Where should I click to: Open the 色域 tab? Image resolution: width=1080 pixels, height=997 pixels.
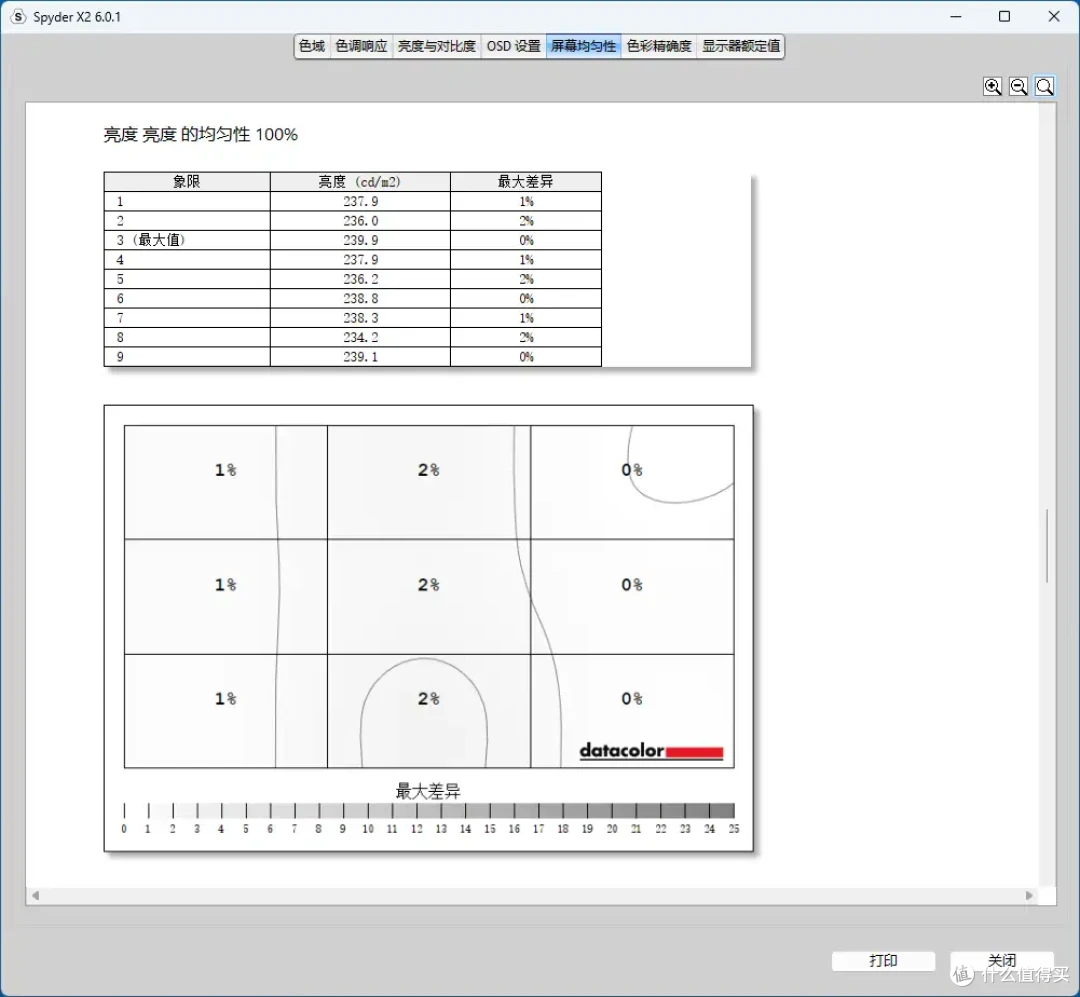click(x=312, y=46)
